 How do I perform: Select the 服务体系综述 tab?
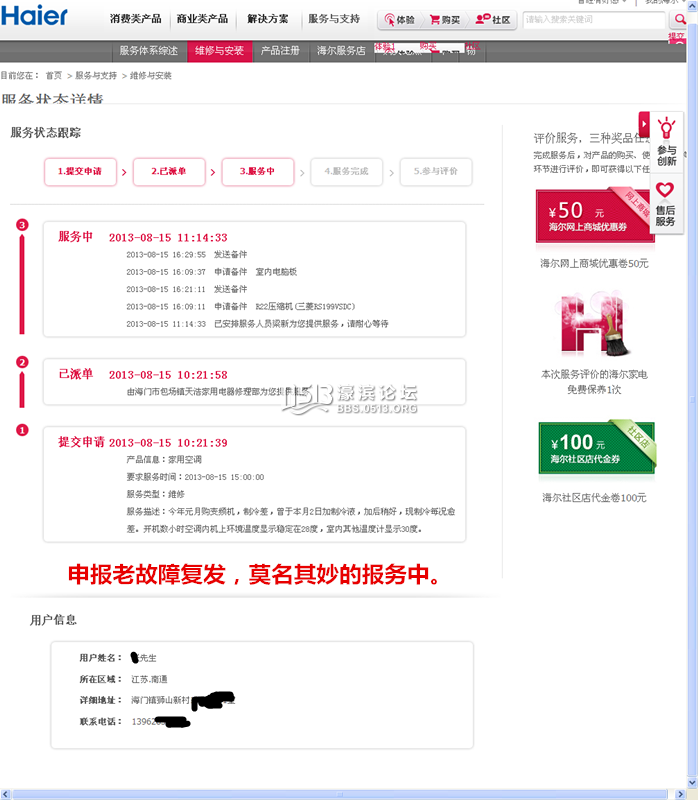coord(149,51)
